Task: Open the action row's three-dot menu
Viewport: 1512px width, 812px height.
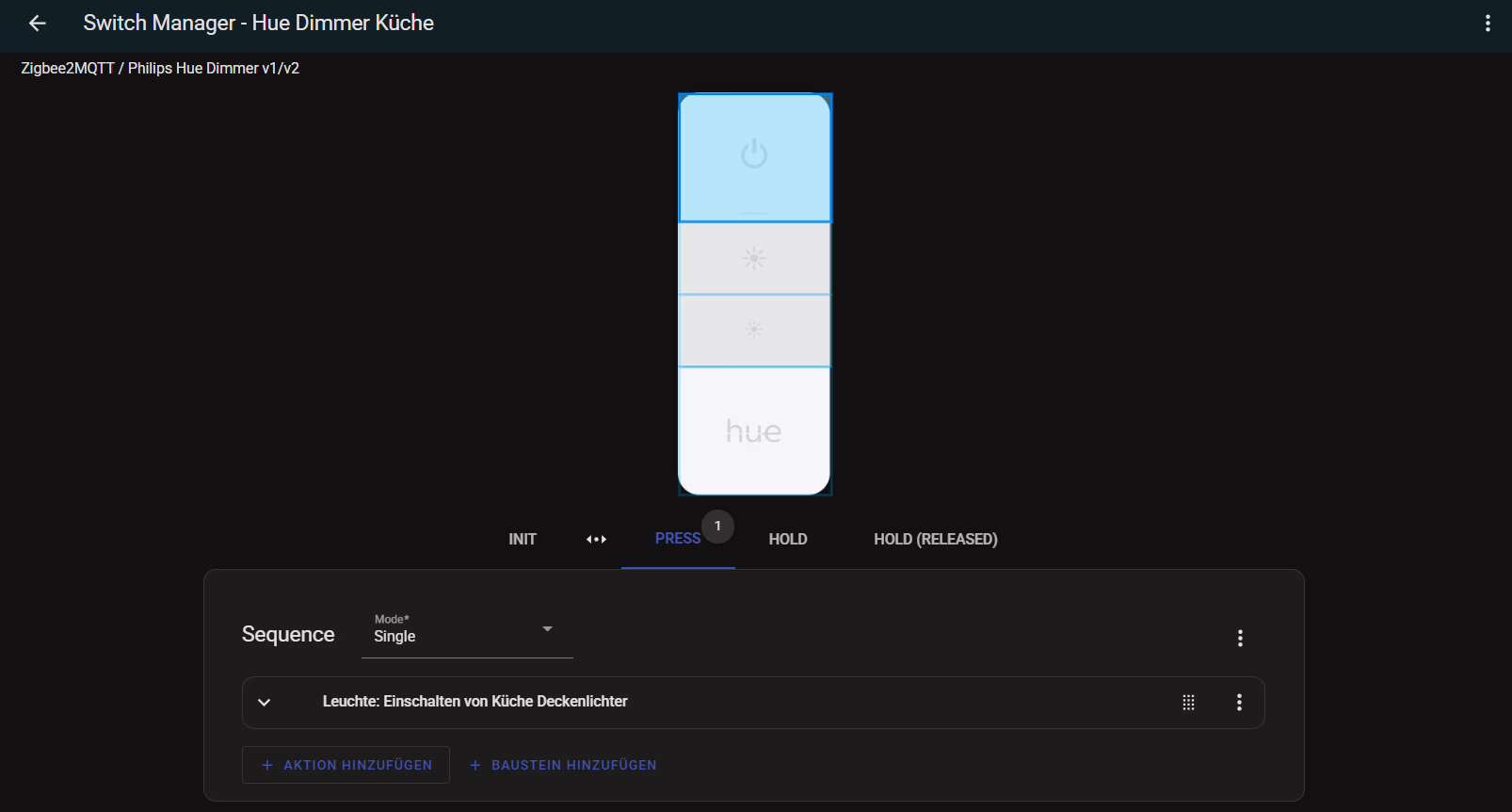Action: pyautogui.click(x=1239, y=703)
